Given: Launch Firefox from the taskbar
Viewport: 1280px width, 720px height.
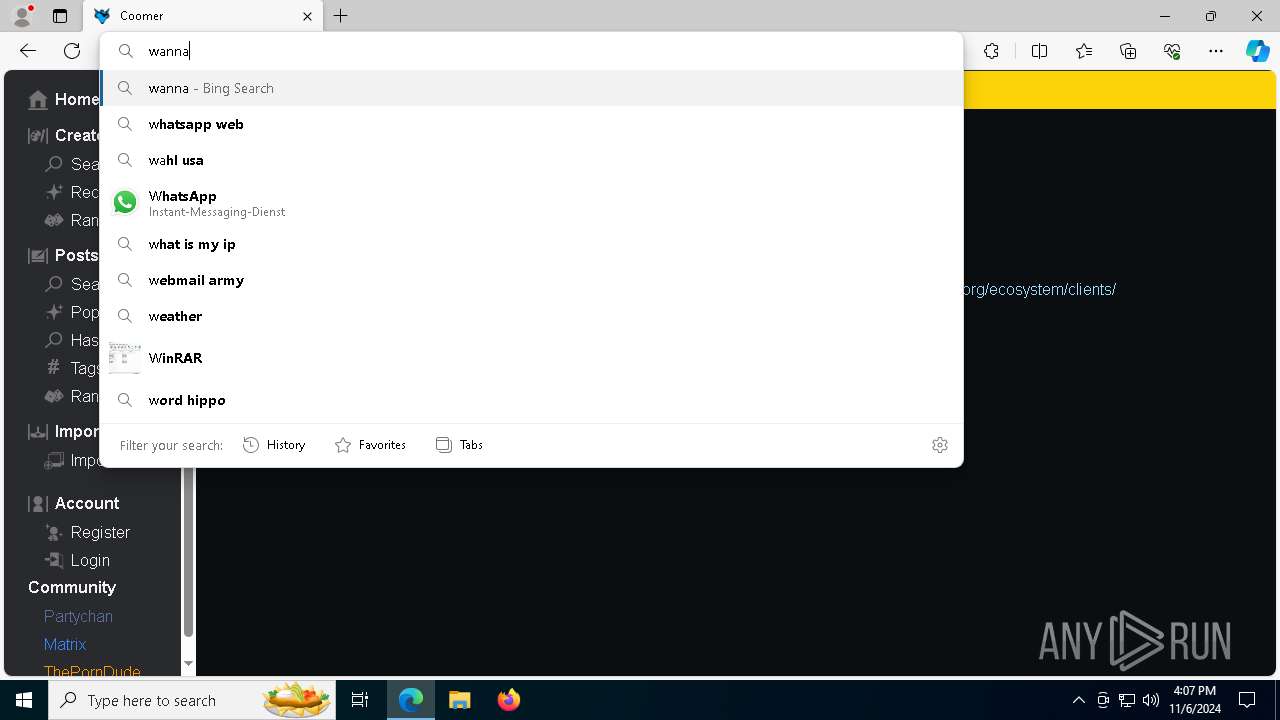Looking at the screenshot, I should coord(508,700).
